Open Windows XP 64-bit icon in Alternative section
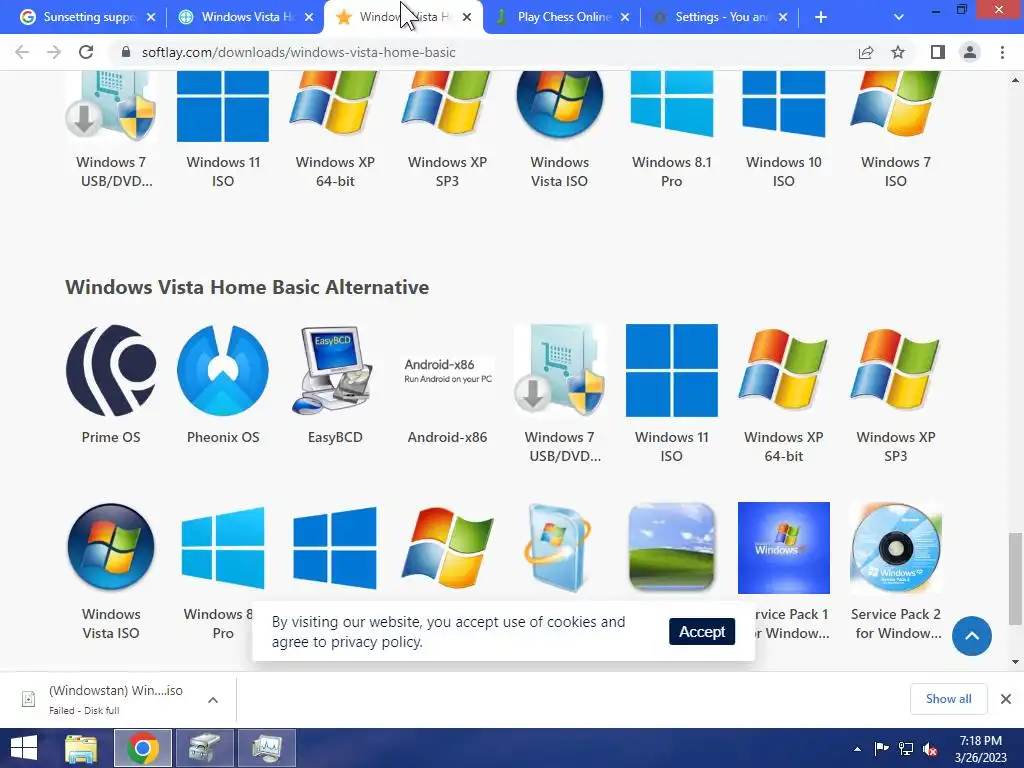The width and height of the screenshot is (1024, 768). click(x=784, y=370)
